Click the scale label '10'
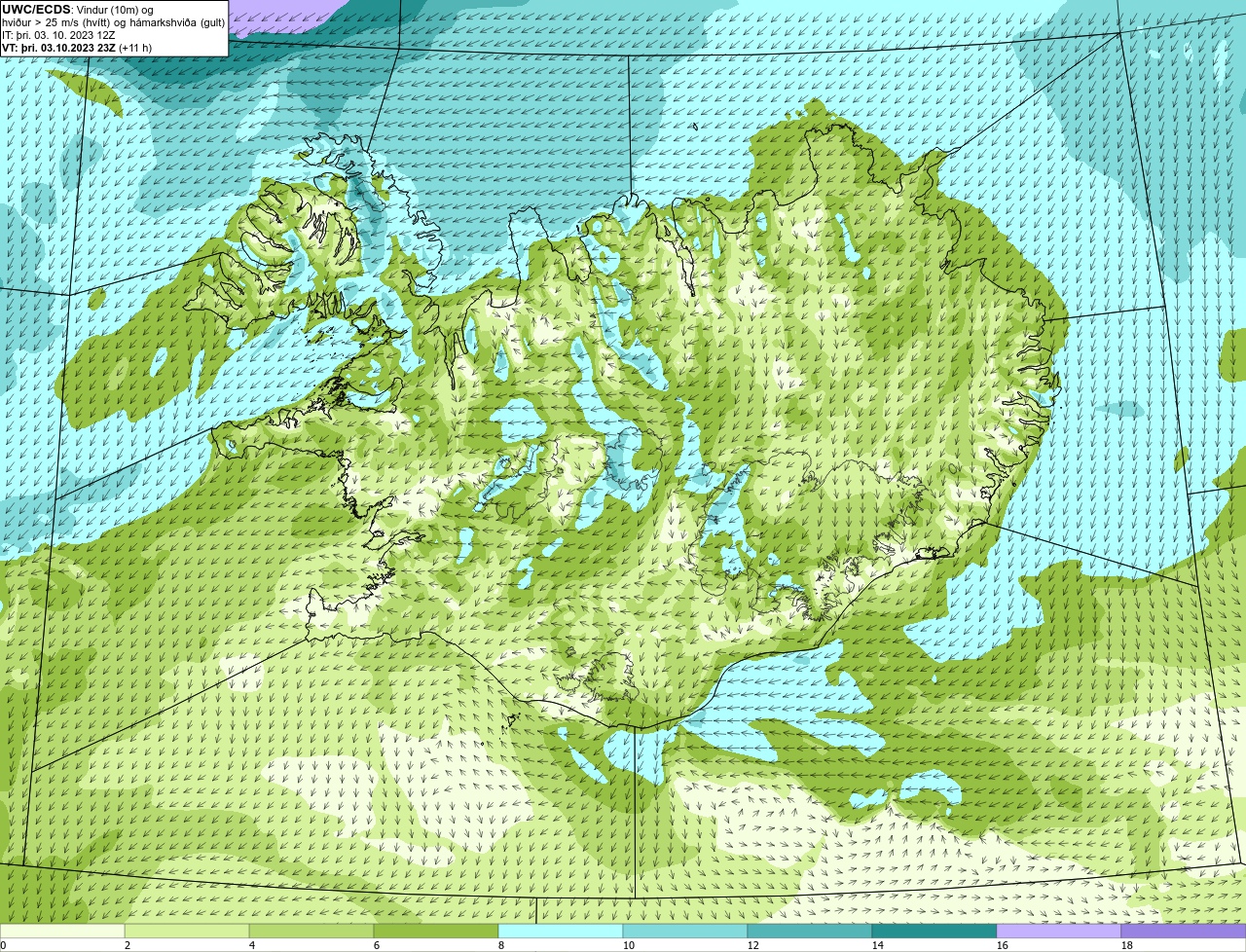 point(628,945)
